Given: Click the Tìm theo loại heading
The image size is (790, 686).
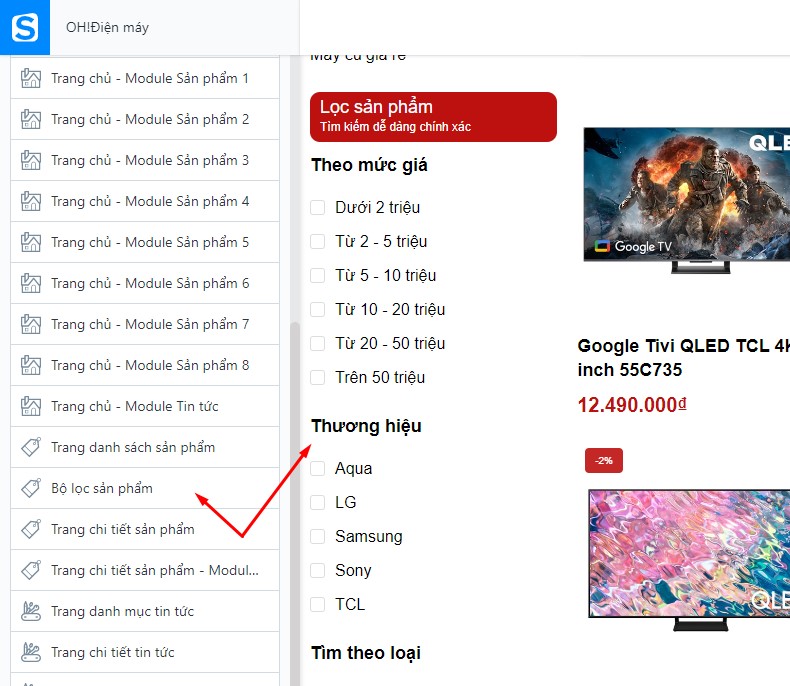Looking at the screenshot, I should [x=366, y=653].
